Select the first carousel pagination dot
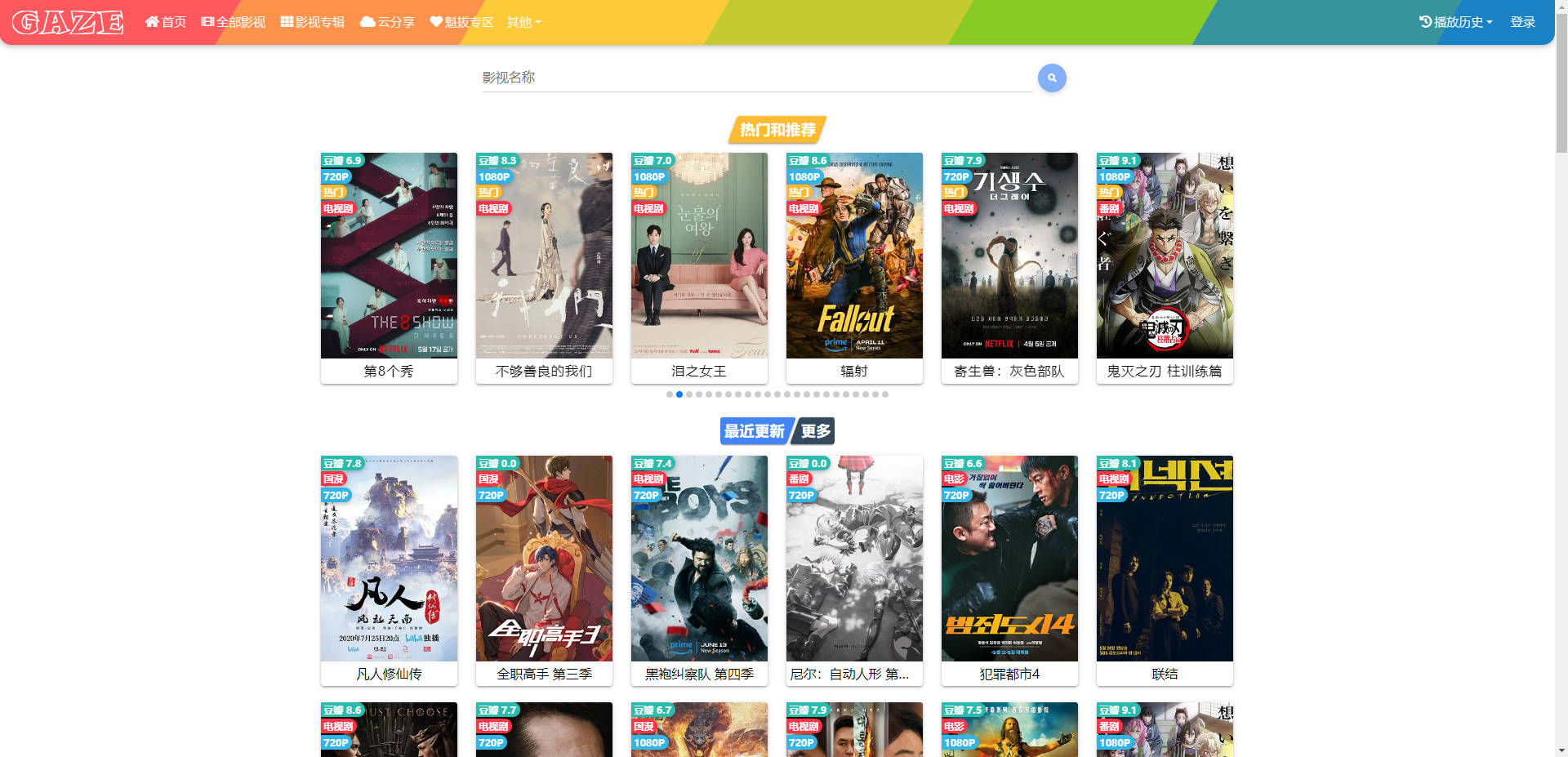Image resolution: width=1568 pixels, height=757 pixels. point(670,394)
